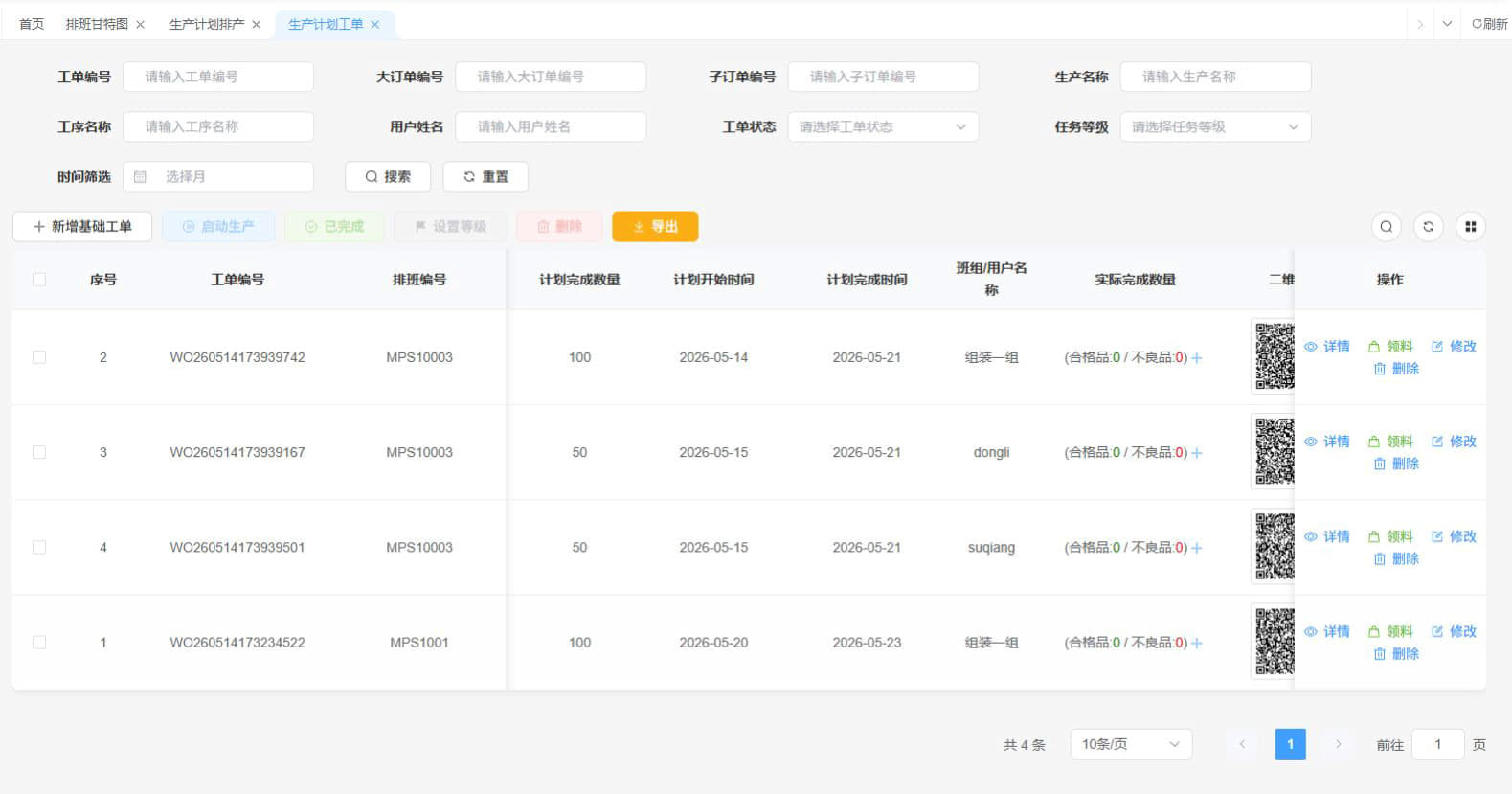
Task: Add quantity with plus icon for WO260514173939167
Action: tap(1197, 453)
